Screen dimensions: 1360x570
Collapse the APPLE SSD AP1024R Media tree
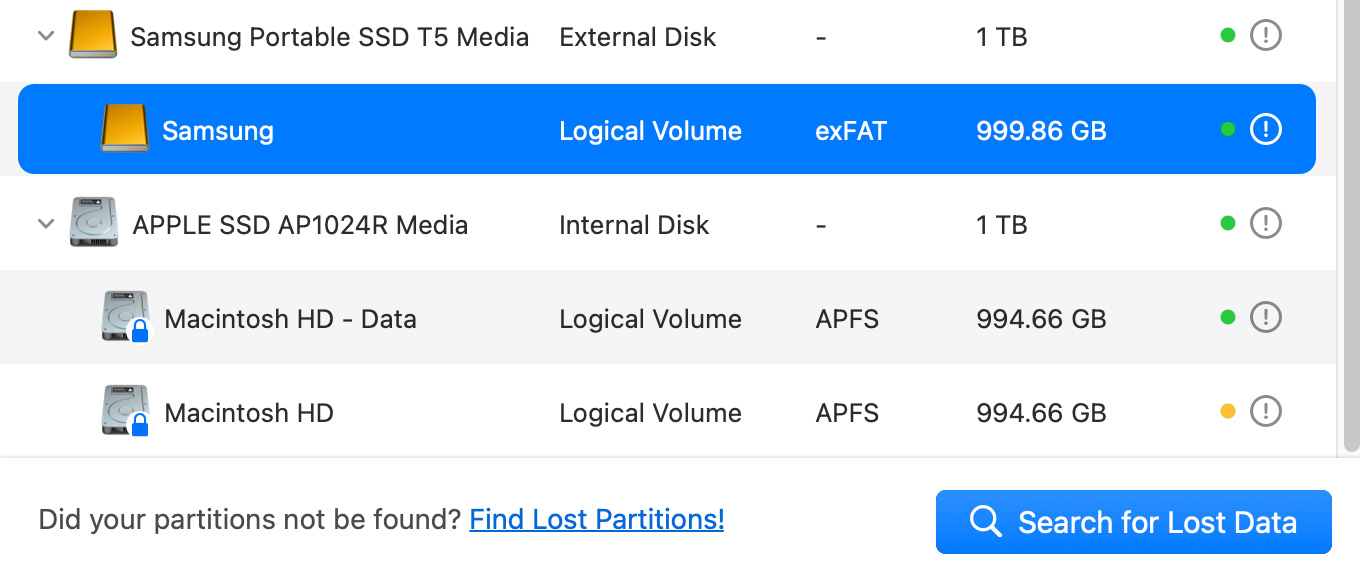tap(45, 224)
